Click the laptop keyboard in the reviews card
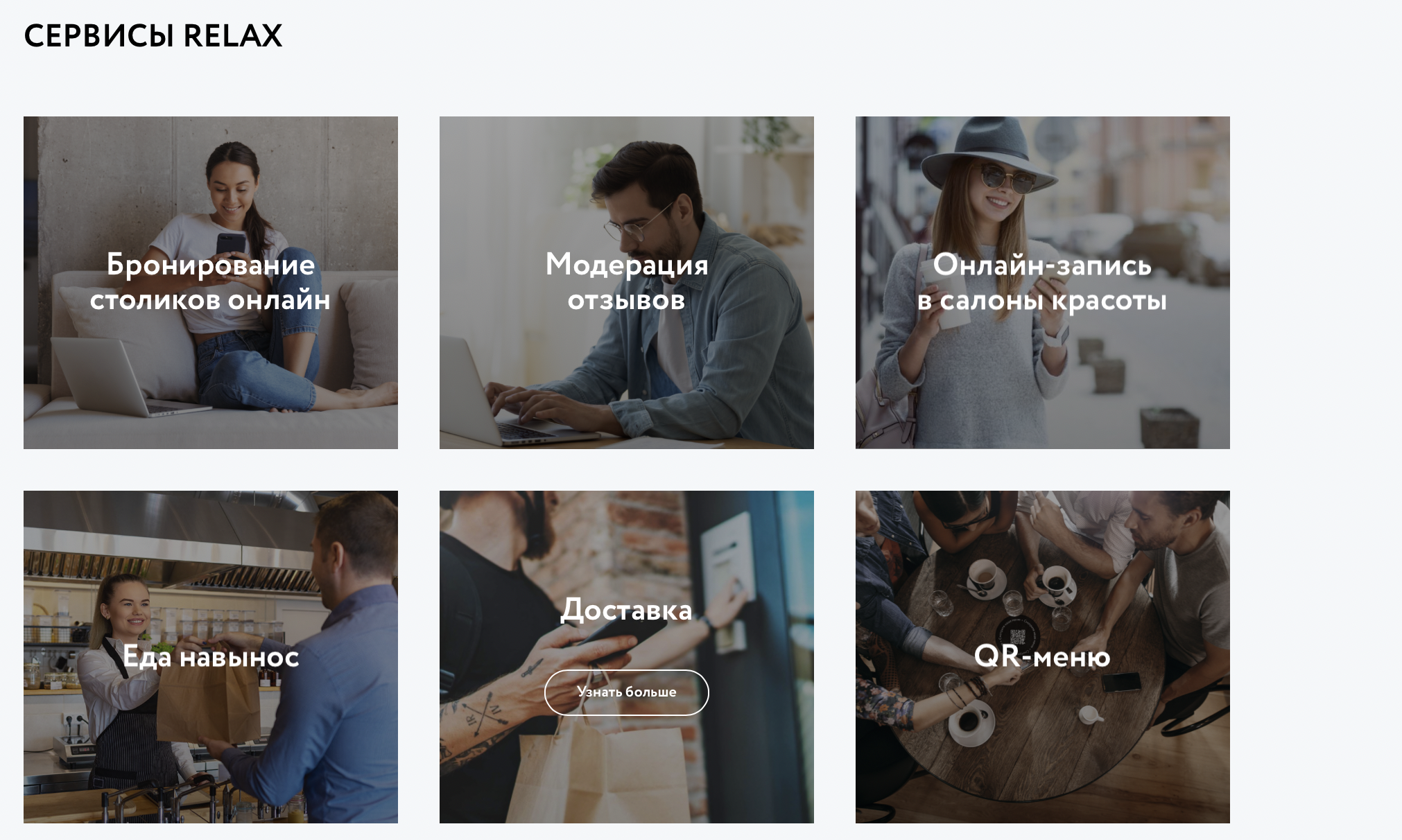The width and height of the screenshot is (1402, 840). pyautogui.click(x=520, y=431)
